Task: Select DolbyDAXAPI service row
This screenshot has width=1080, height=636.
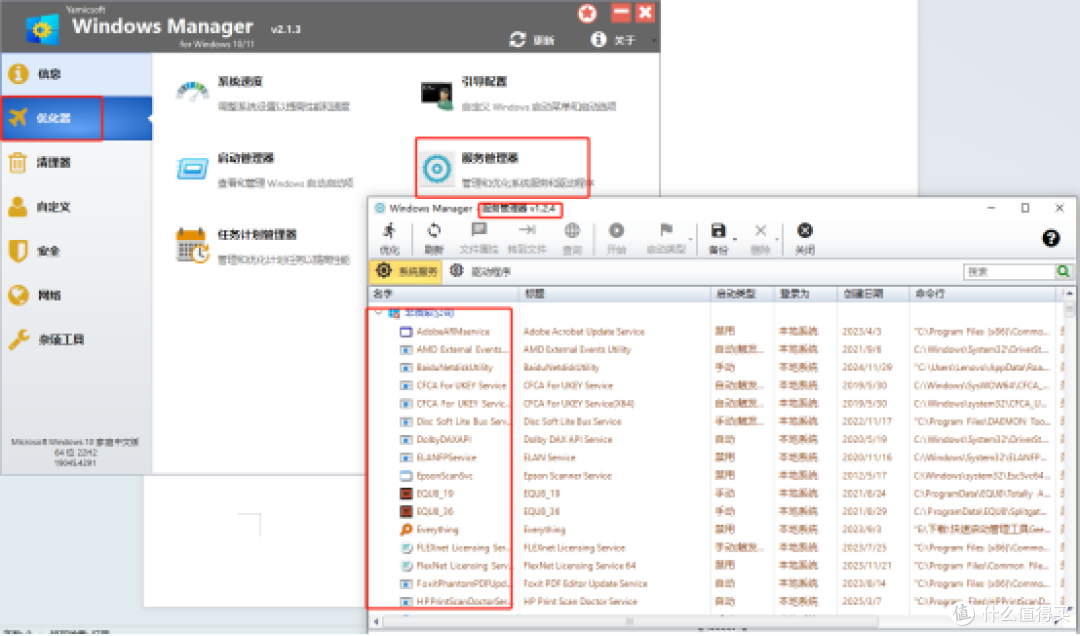Action: point(716,440)
